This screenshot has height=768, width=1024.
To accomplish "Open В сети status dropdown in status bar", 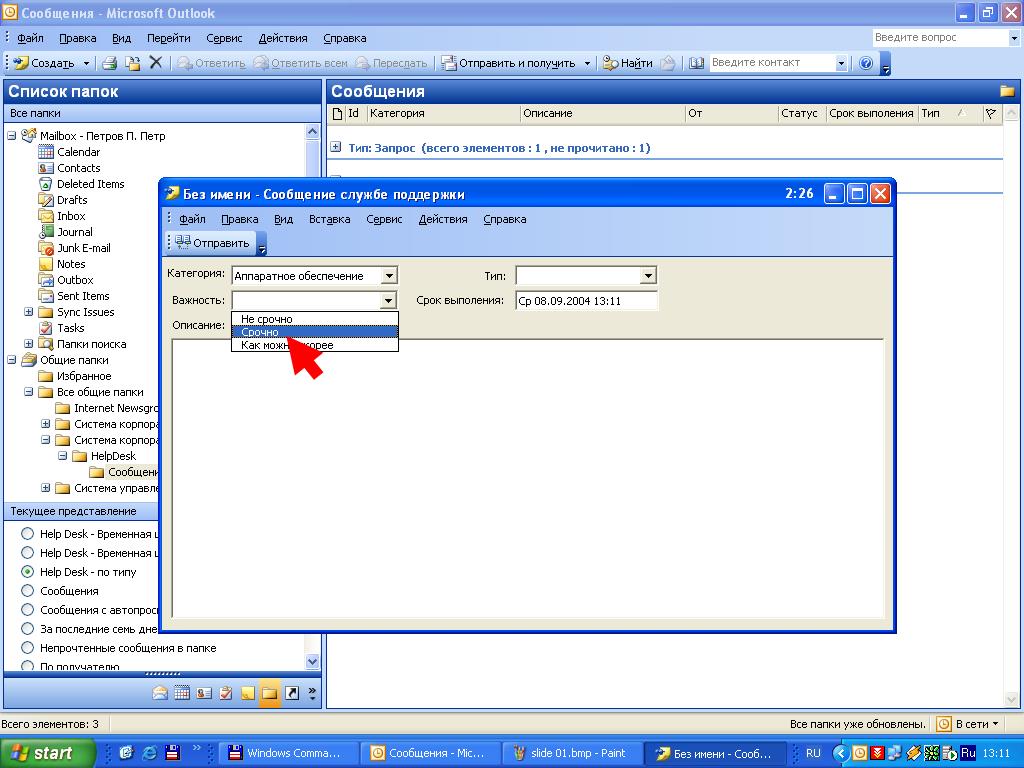I will (968, 724).
